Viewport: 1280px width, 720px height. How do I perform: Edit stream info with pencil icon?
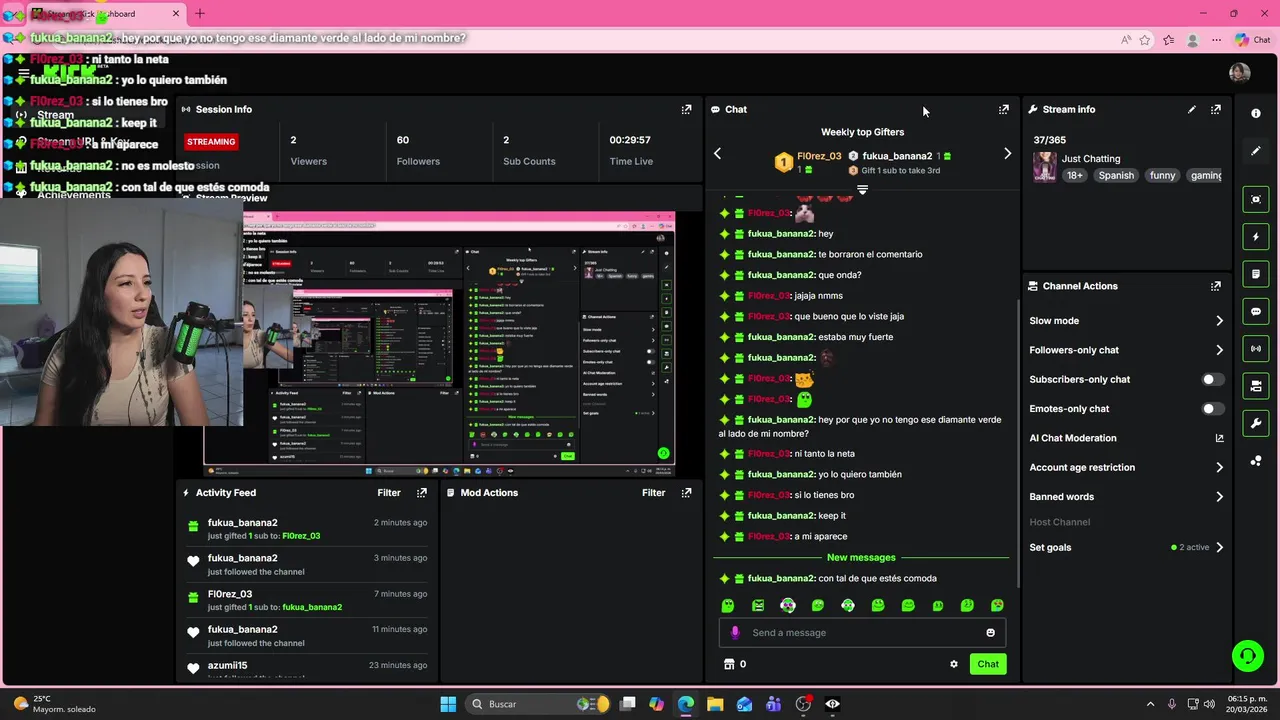point(1191,109)
